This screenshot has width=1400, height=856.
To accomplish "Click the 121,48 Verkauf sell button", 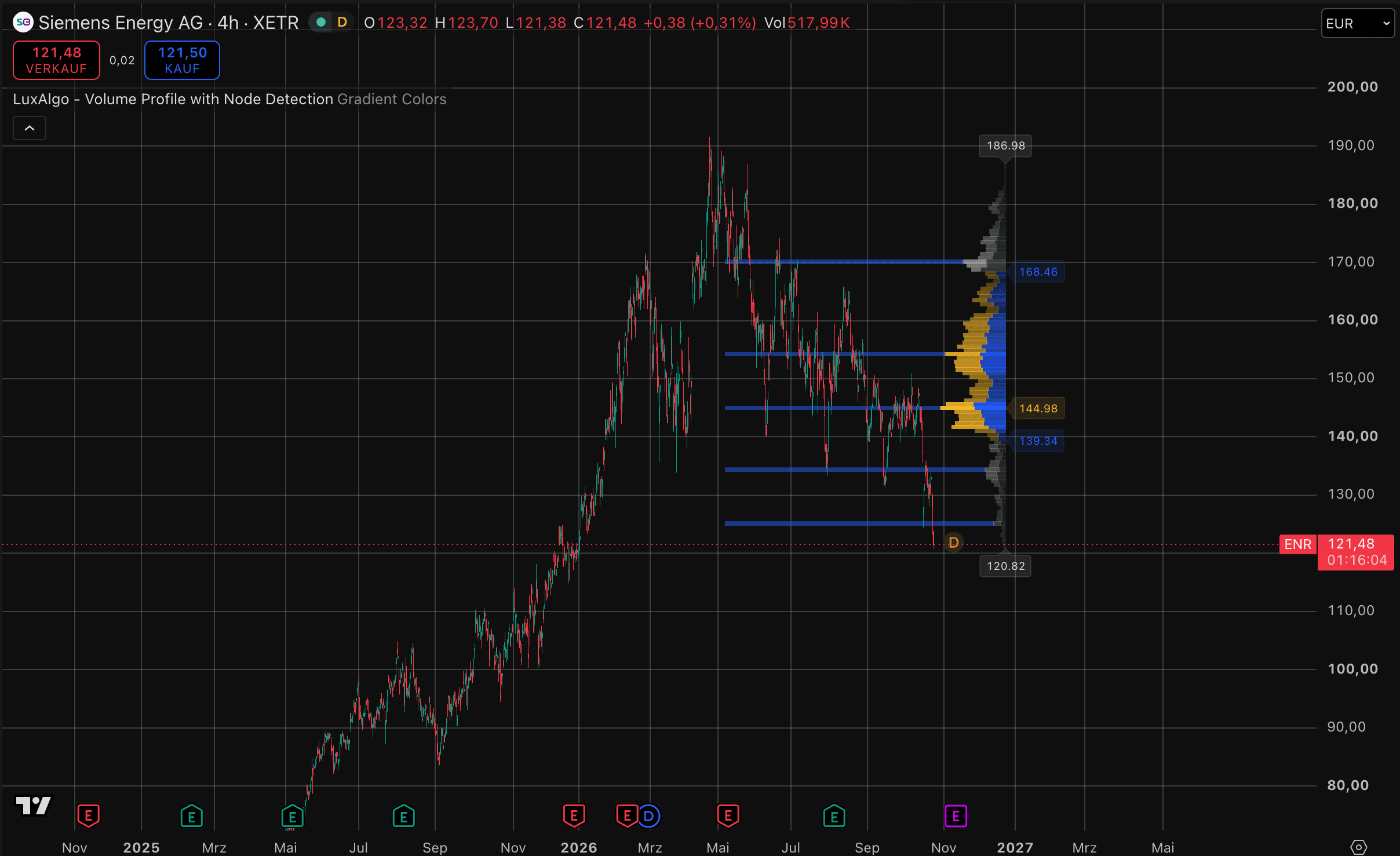I will coord(56,60).
